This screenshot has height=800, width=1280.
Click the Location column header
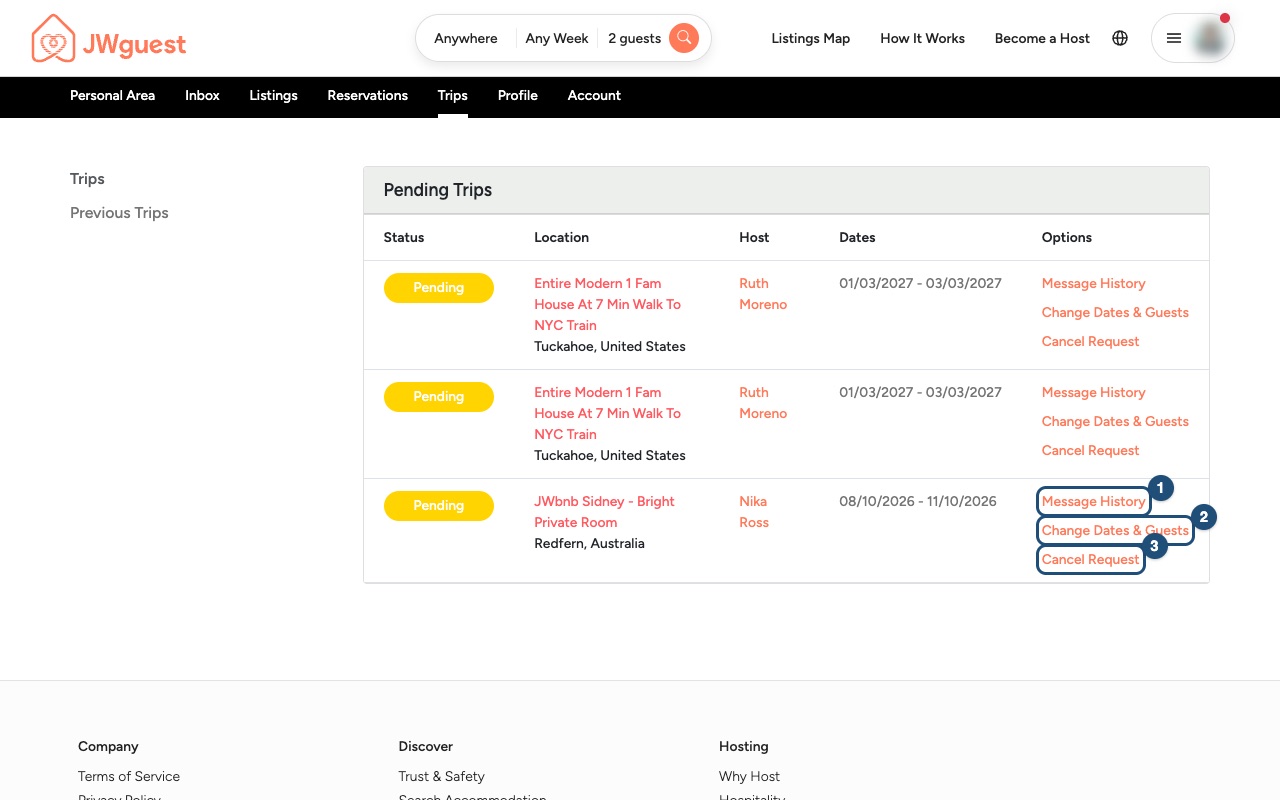click(x=561, y=238)
